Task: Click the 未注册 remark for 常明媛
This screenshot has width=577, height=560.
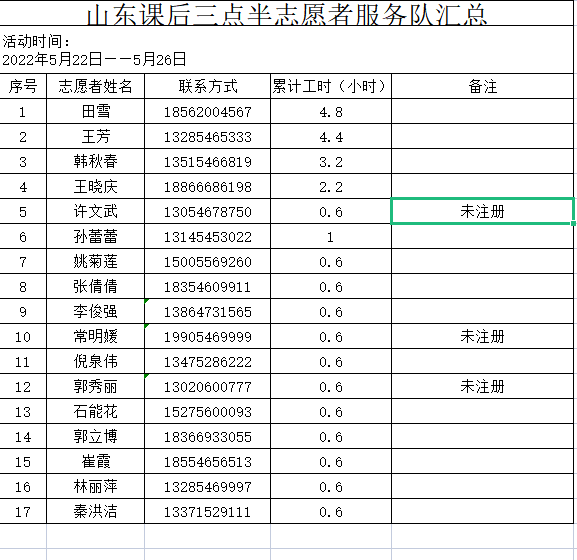Action: tap(482, 337)
